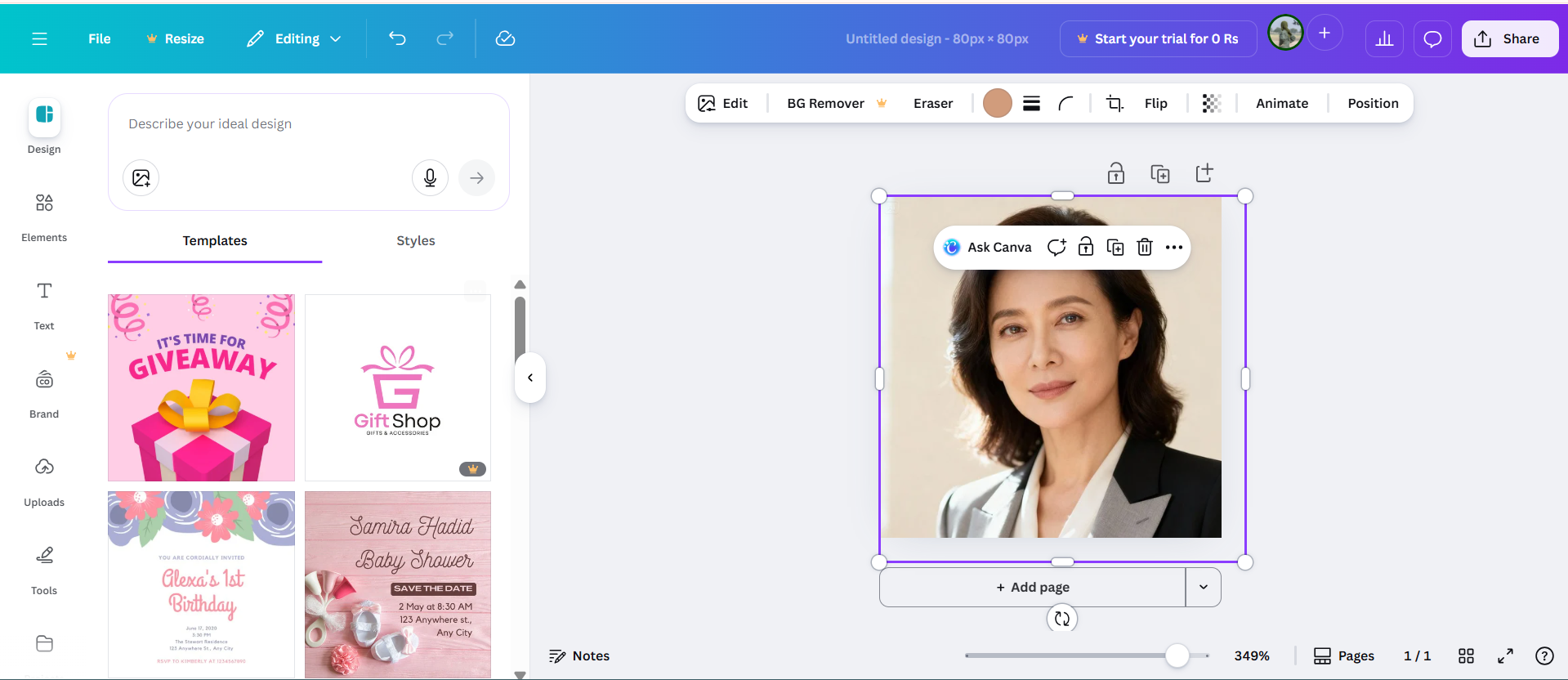Add an image to the design prompt
1568x680 pixels.
coord(141,178)
